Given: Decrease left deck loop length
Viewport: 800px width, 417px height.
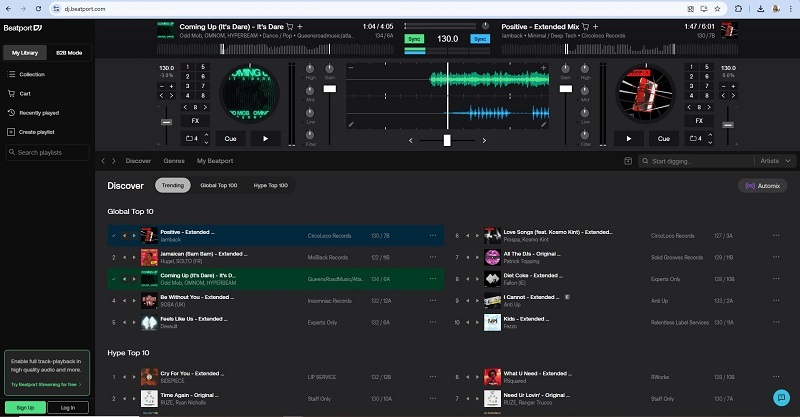Looking at the screenshot, I should click(x=207, y=142).
